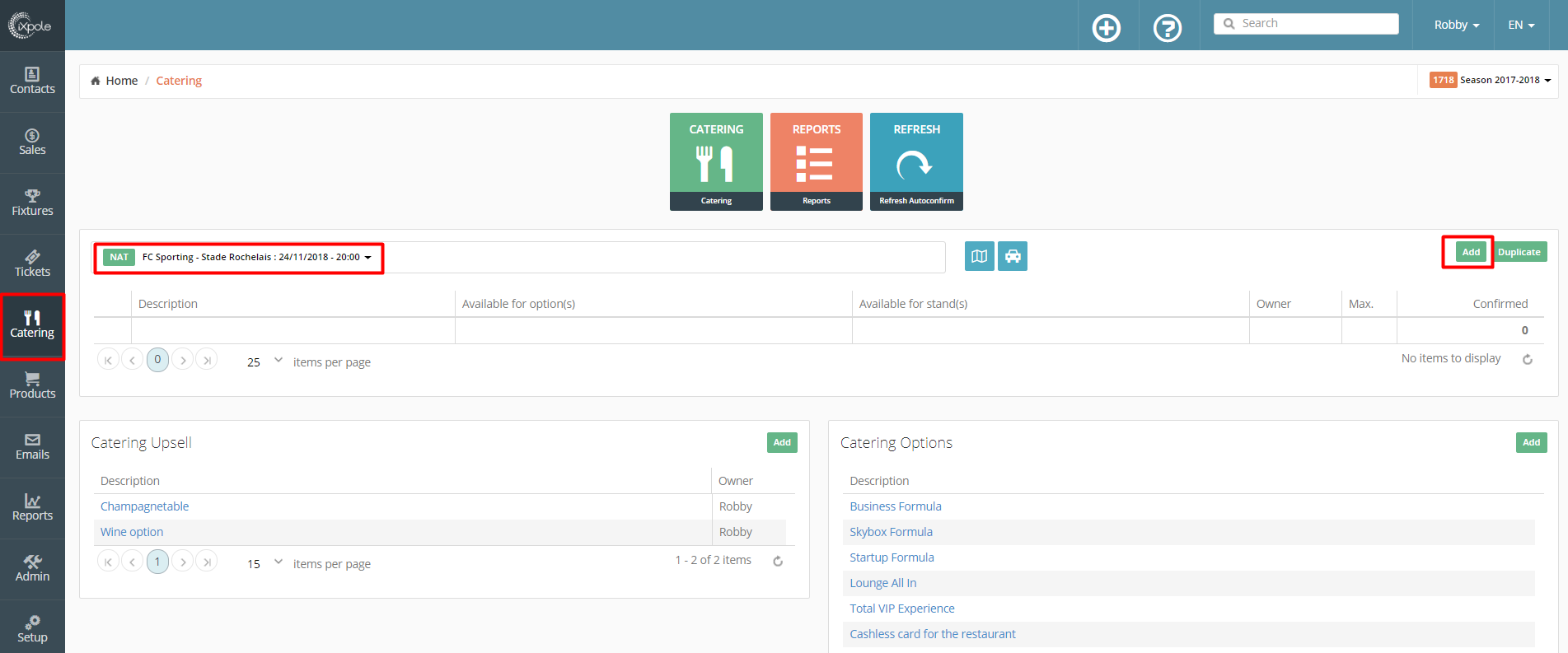Click the iXpole logo icon
Image resolution: width=1568 pixels, height=653 pixels.
pyautogui.click(x=30, y=26)
